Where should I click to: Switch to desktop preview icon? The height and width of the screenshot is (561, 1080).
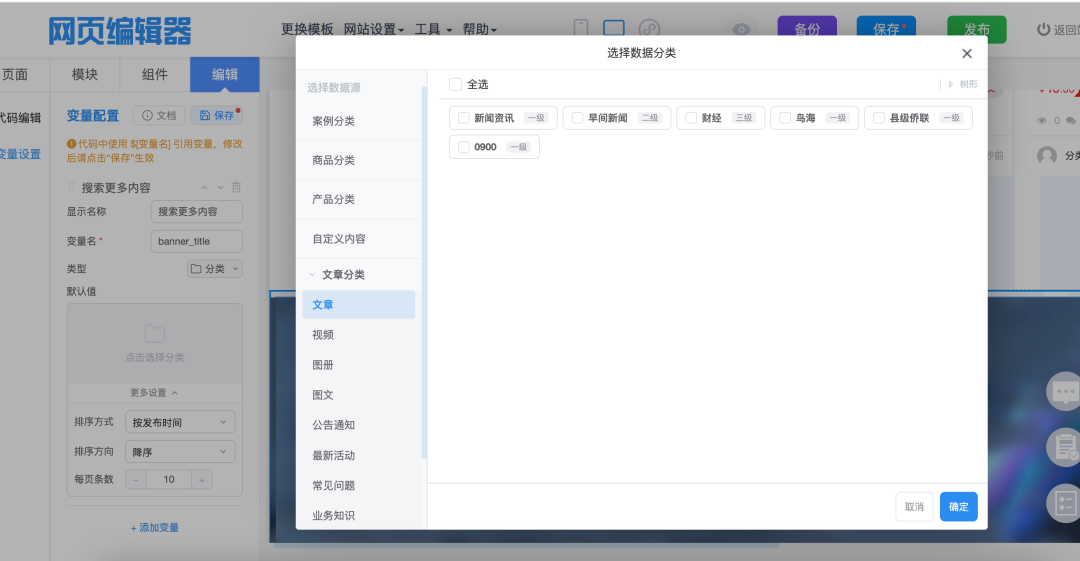coord(614,28)
